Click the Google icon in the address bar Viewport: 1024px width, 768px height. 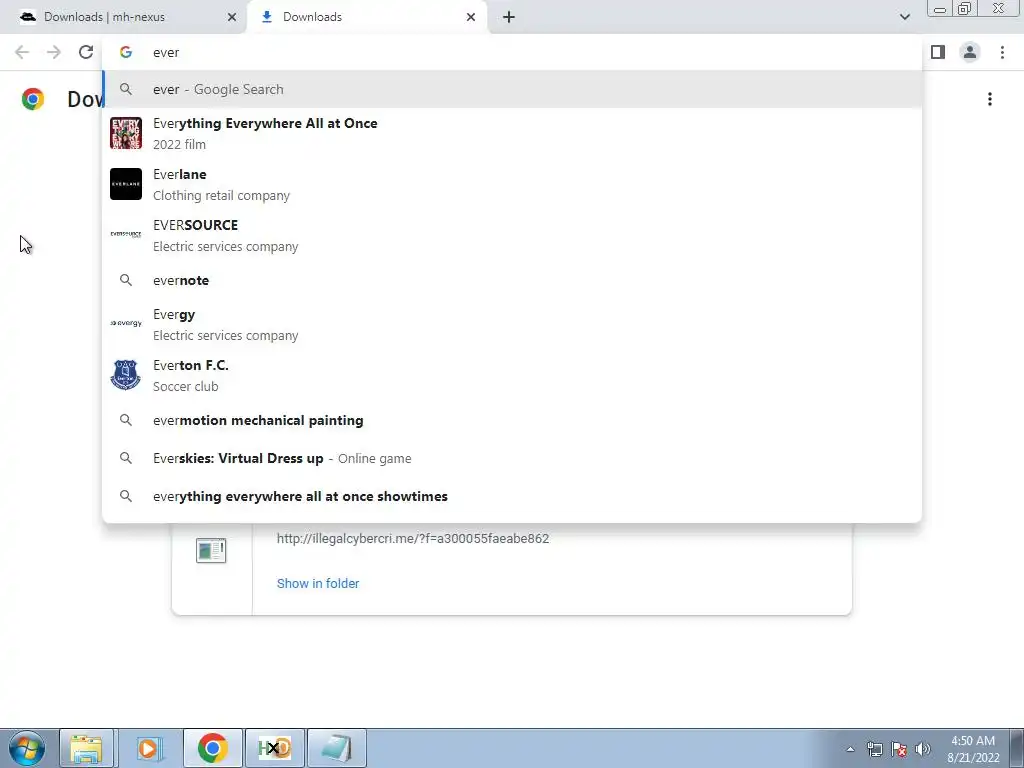pyautogui.click(x=126, y=52)
